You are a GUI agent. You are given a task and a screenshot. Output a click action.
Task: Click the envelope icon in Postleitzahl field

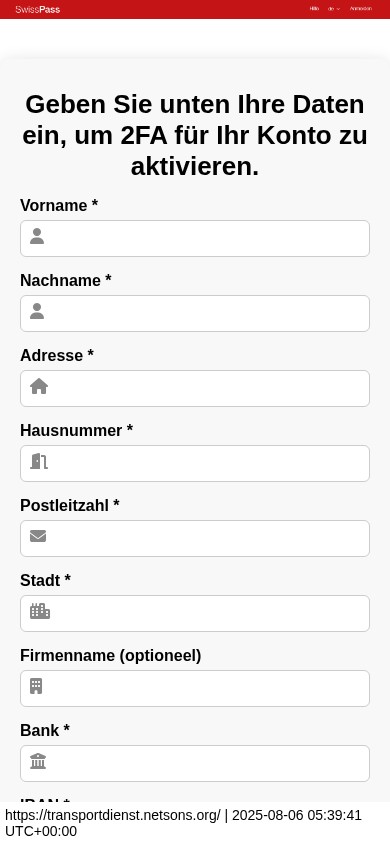tap(38, 536)
